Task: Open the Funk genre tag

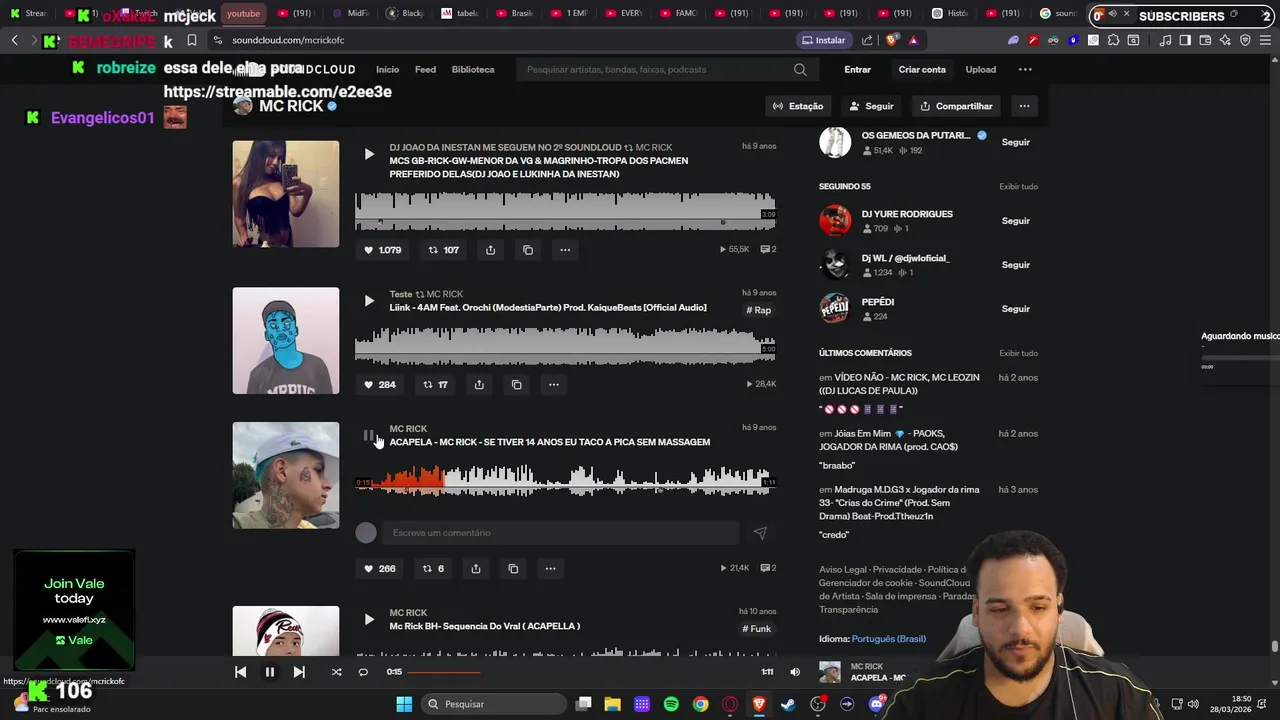Action: pyautogui.click(x=757, y=629)
